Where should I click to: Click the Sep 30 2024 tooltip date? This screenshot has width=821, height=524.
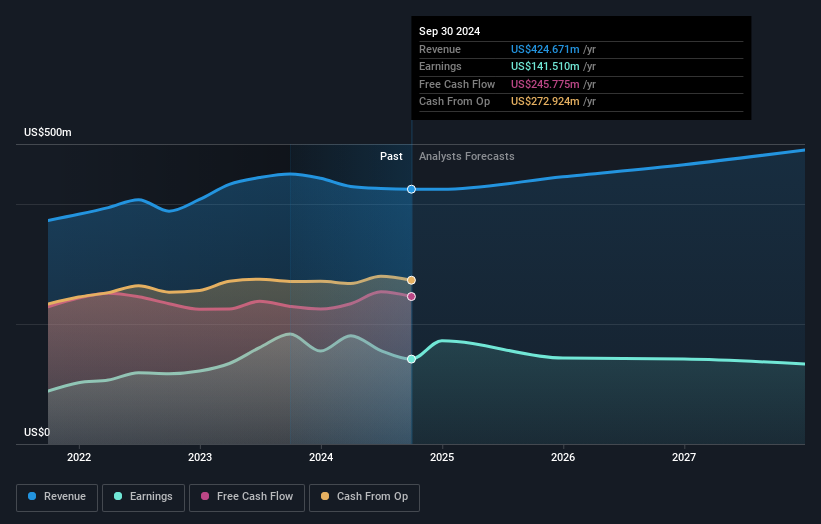point(449,31)
